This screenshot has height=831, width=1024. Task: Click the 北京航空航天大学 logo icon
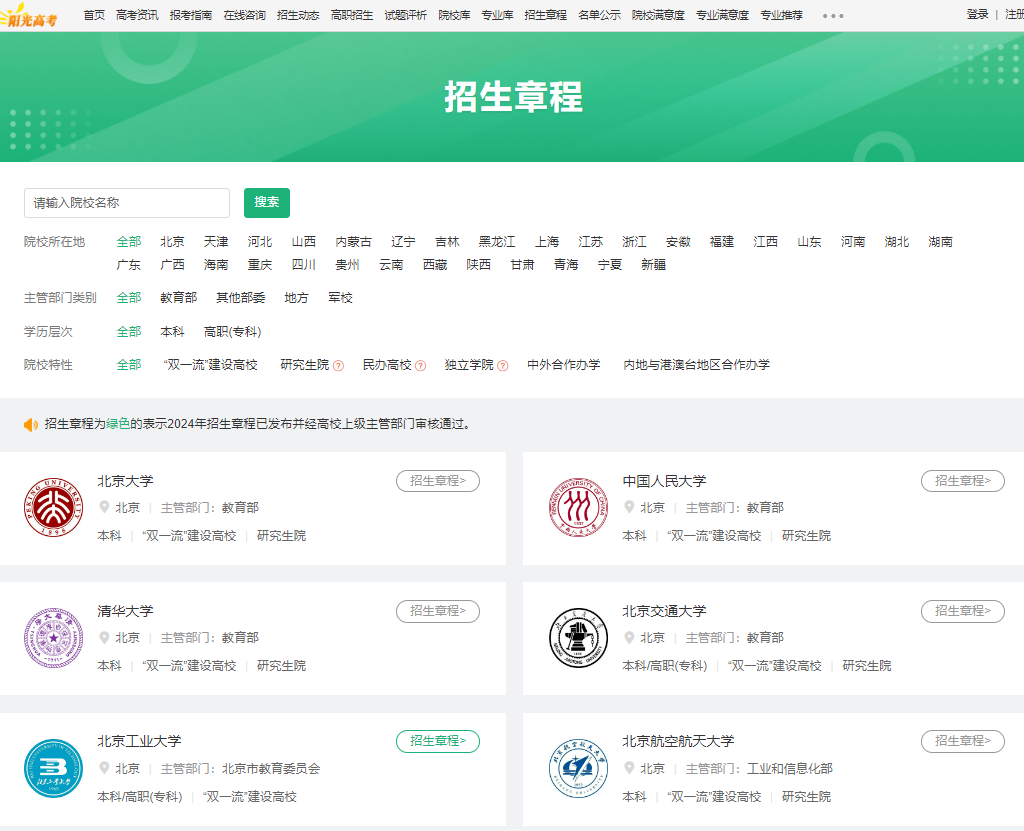tap(578, 768)
